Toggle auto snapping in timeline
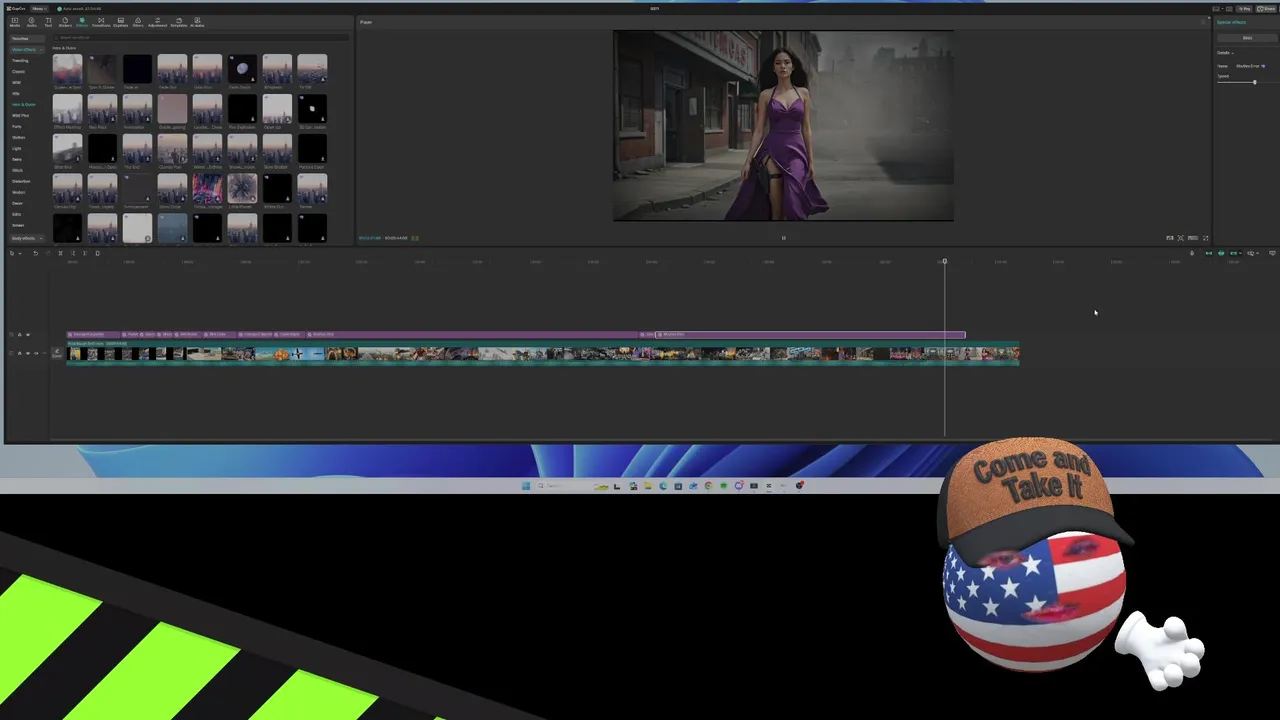 point(1221,253)
